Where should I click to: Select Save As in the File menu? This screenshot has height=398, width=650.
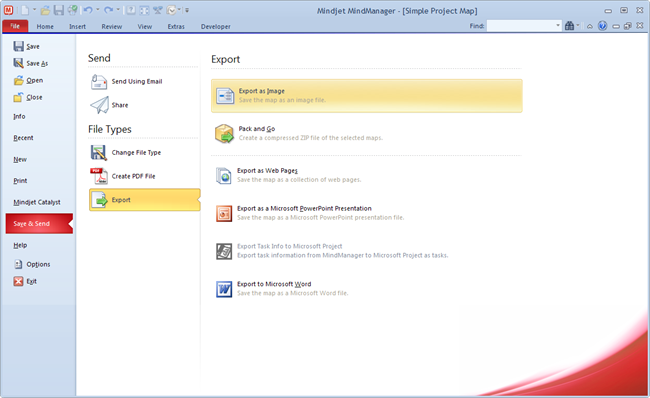coord(31,63)
